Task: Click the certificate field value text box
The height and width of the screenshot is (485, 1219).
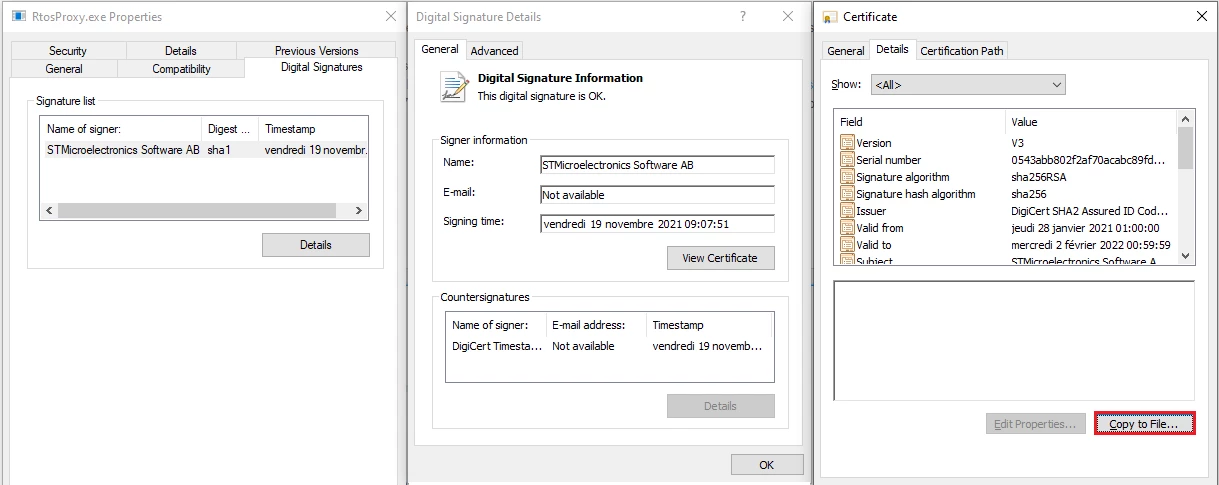Action: click(1014, 341)
